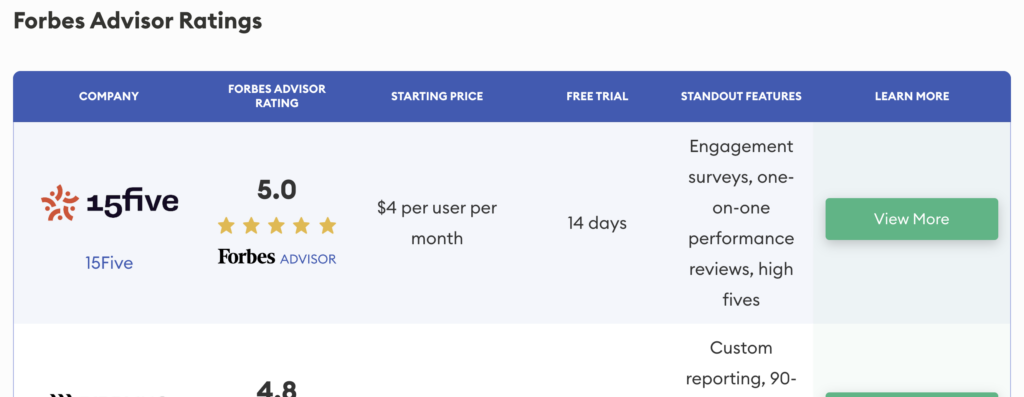
Task: Click the five gold stars rating
Action: click(277, 226)
